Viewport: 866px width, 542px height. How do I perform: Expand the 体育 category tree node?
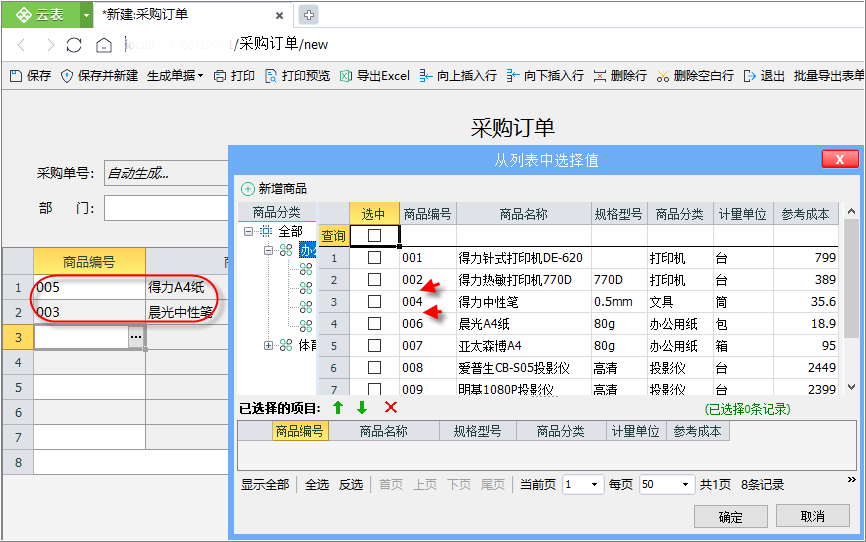coord(268,346)
